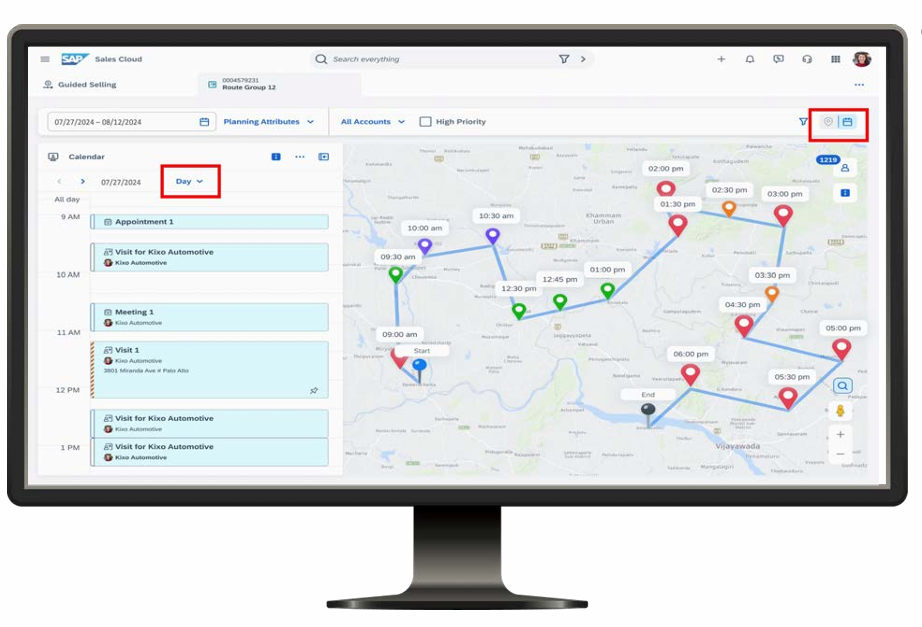Open the Day view dropdown

tap(189, 181)
